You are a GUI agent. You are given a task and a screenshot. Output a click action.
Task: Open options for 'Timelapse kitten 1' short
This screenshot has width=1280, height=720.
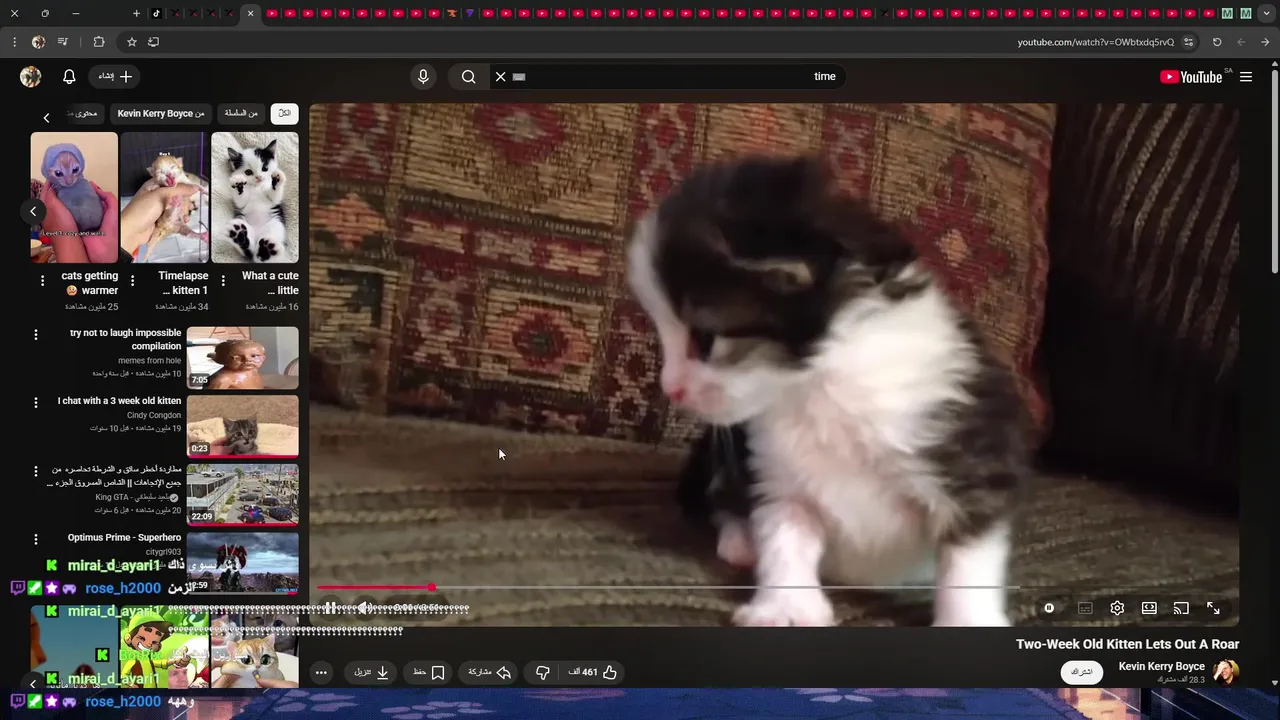pyautogui.click(x=132, y=281)
